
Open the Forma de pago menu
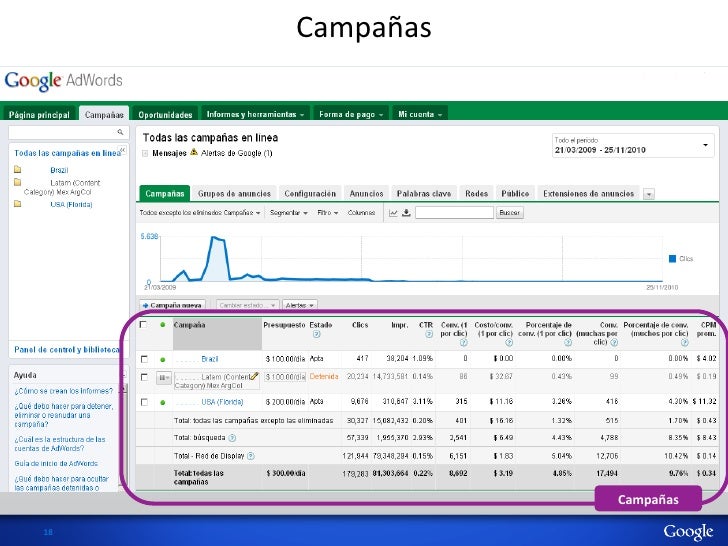(351, 114)
